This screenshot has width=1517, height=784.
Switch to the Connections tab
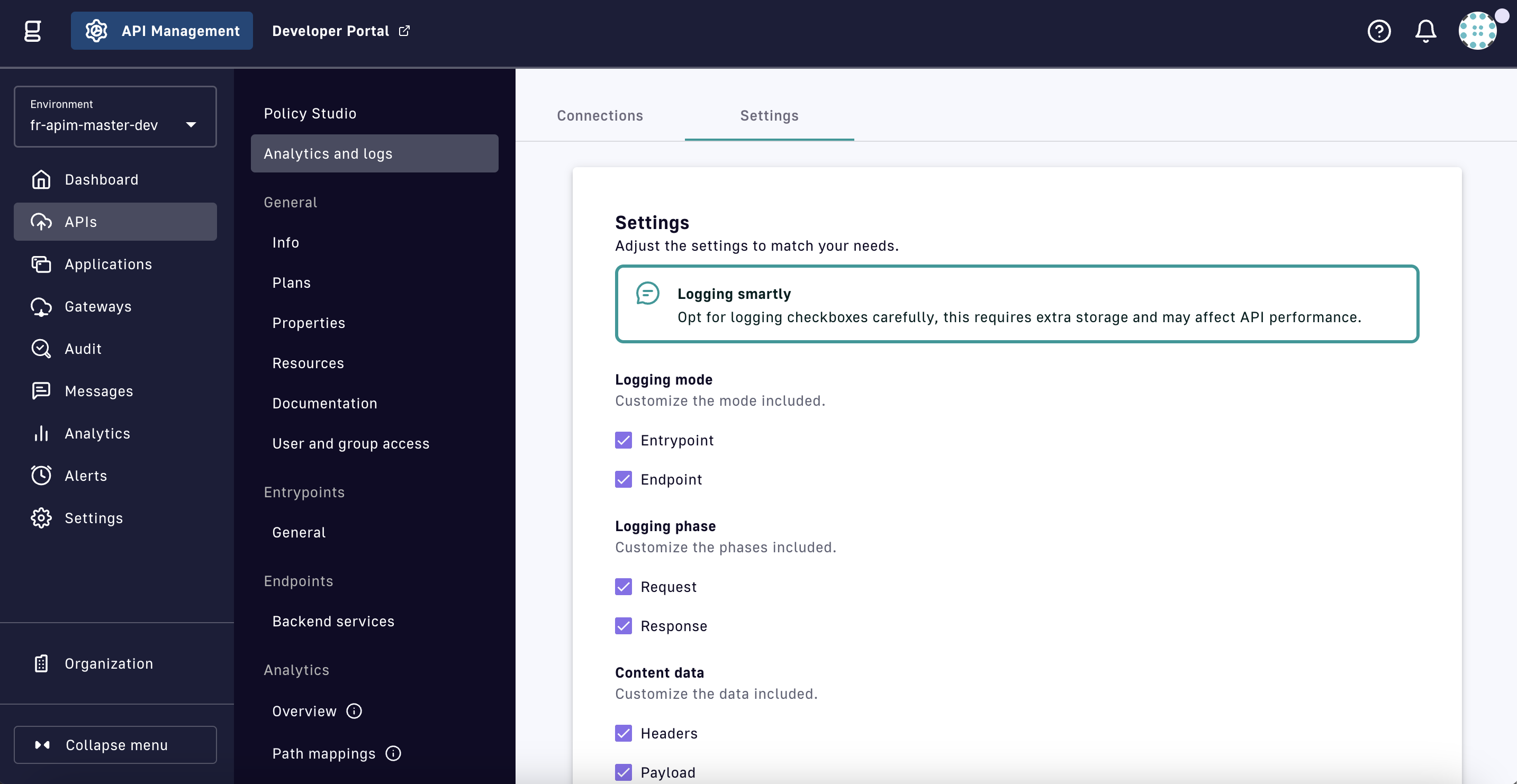(x=600, y=116)
